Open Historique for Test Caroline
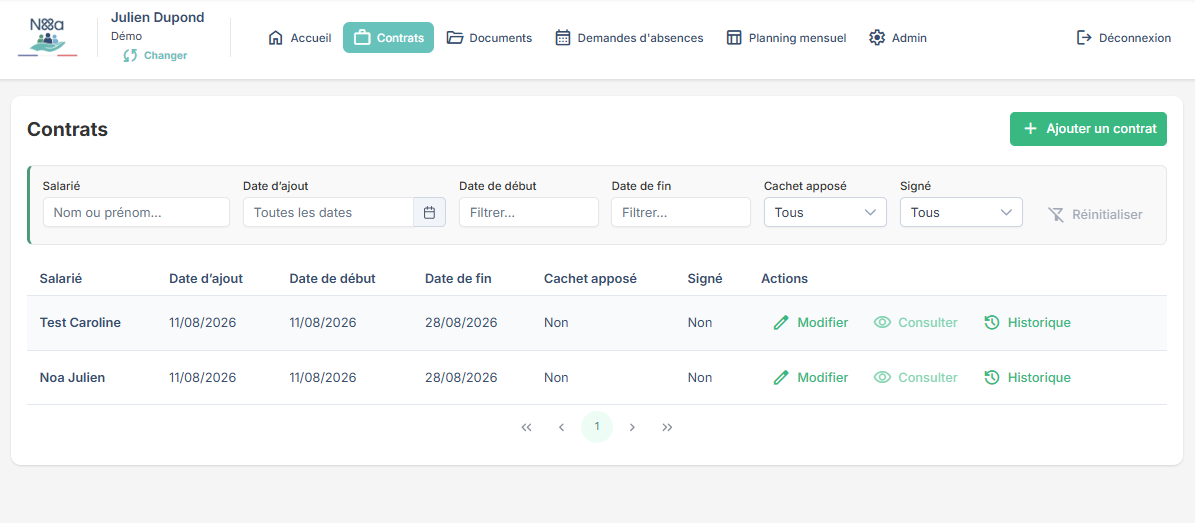This screenshot has width=1195, height=523. point(1027,322)
